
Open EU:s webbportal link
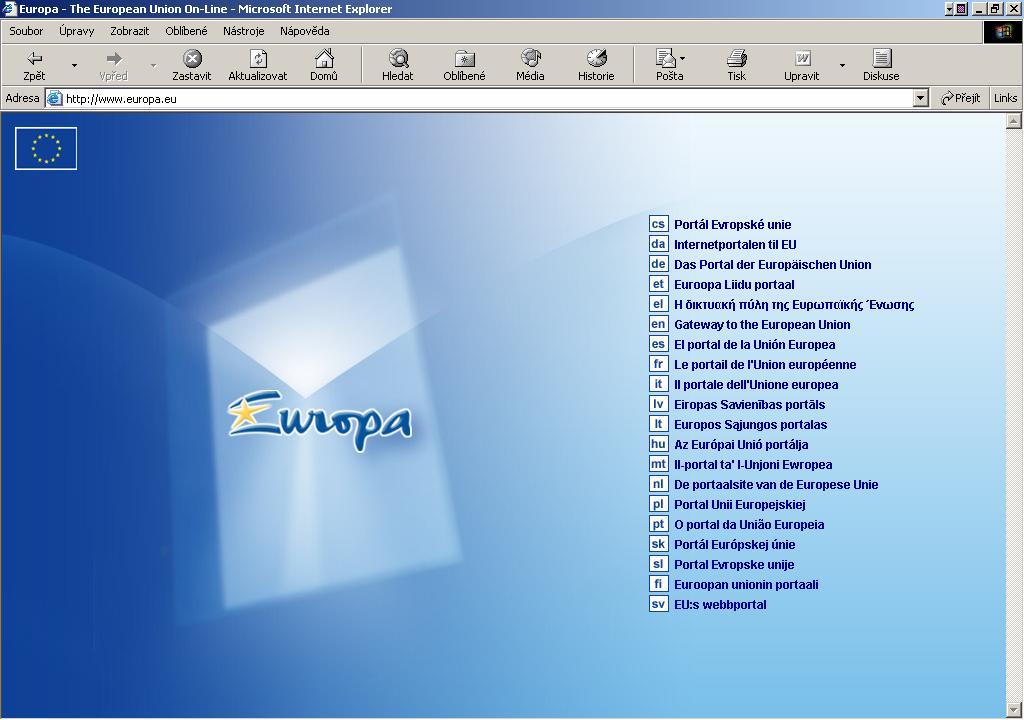pos(720,604)
